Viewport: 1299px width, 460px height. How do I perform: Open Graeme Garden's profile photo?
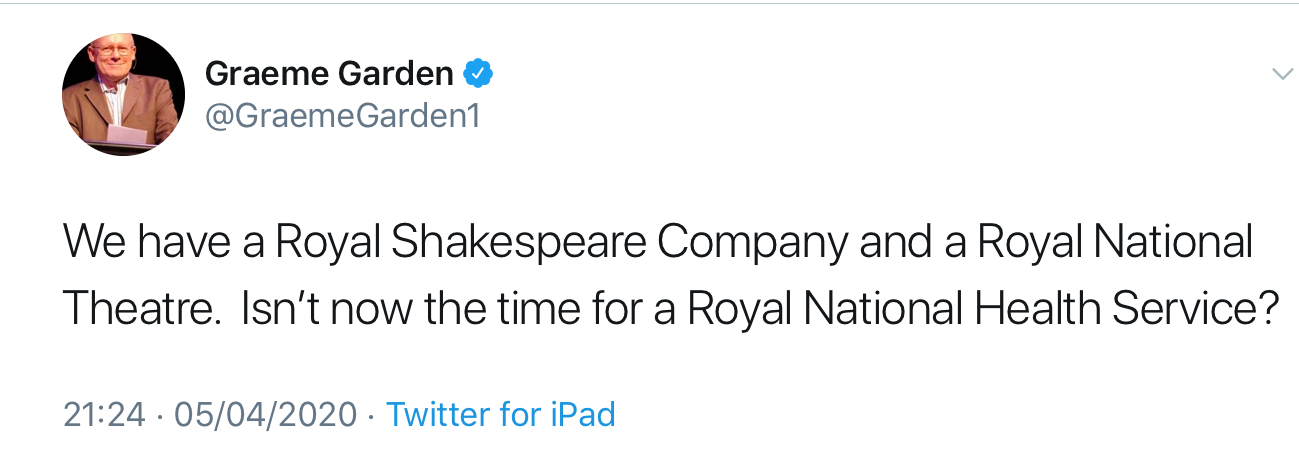pyautogui.click(x=124, y=95)
